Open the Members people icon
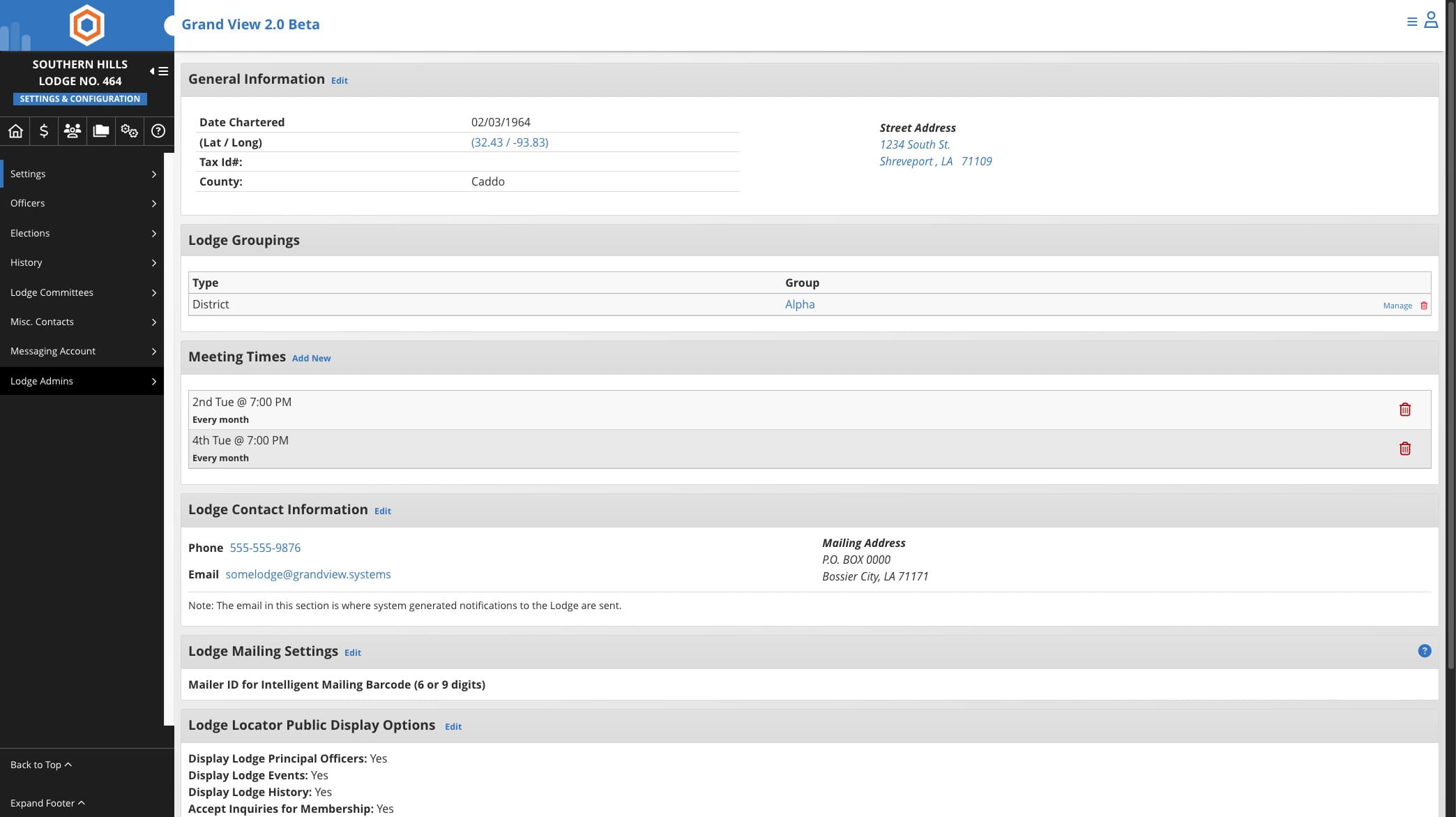This screenshot has height=817, width=1456. coord(73,130)
